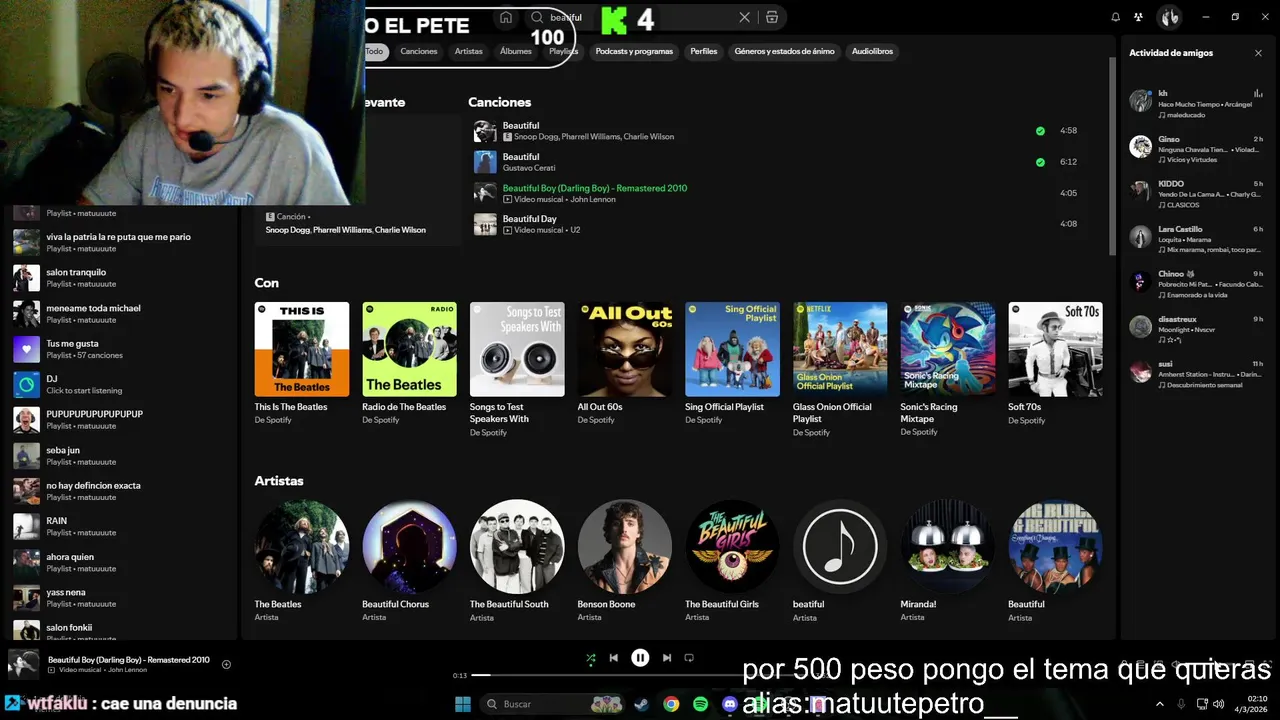Open The Beautiful Girls artist
1280x720 pixels.
[x=732, y=562]
